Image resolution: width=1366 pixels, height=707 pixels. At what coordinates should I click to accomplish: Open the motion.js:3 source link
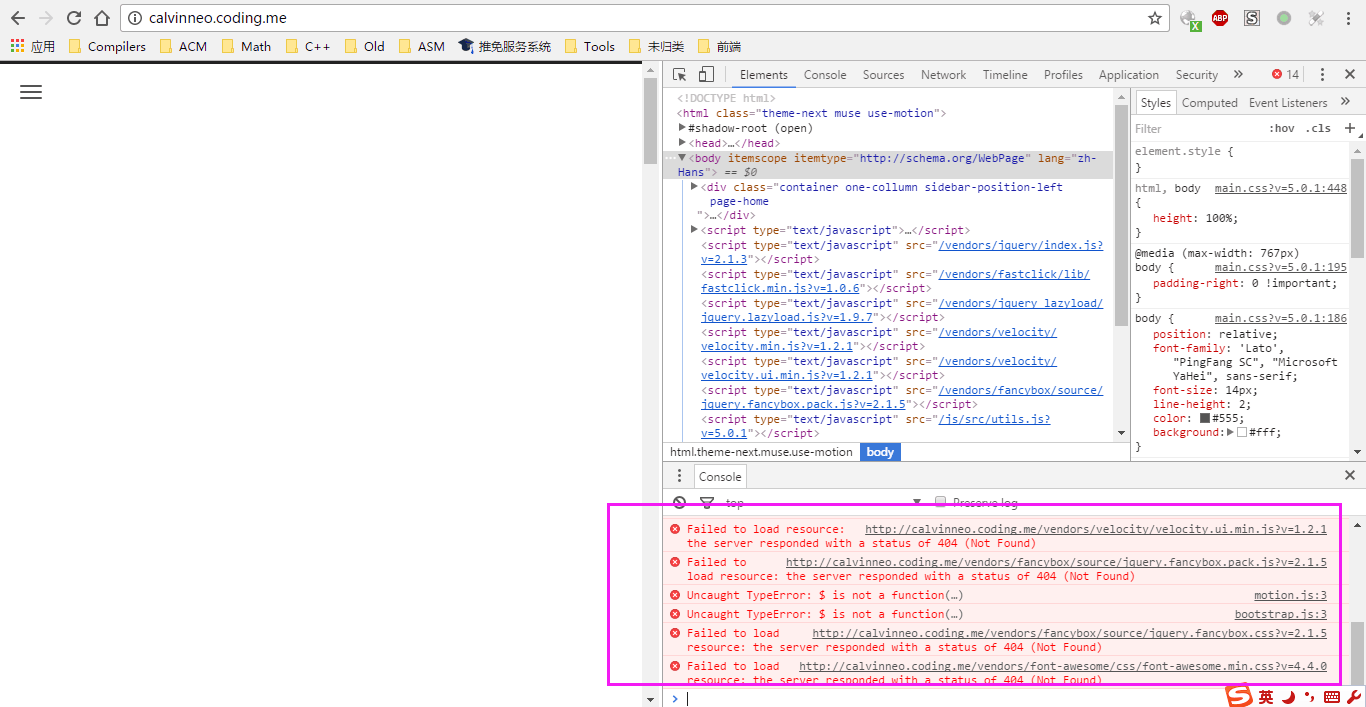click(x=1290, y=595)
